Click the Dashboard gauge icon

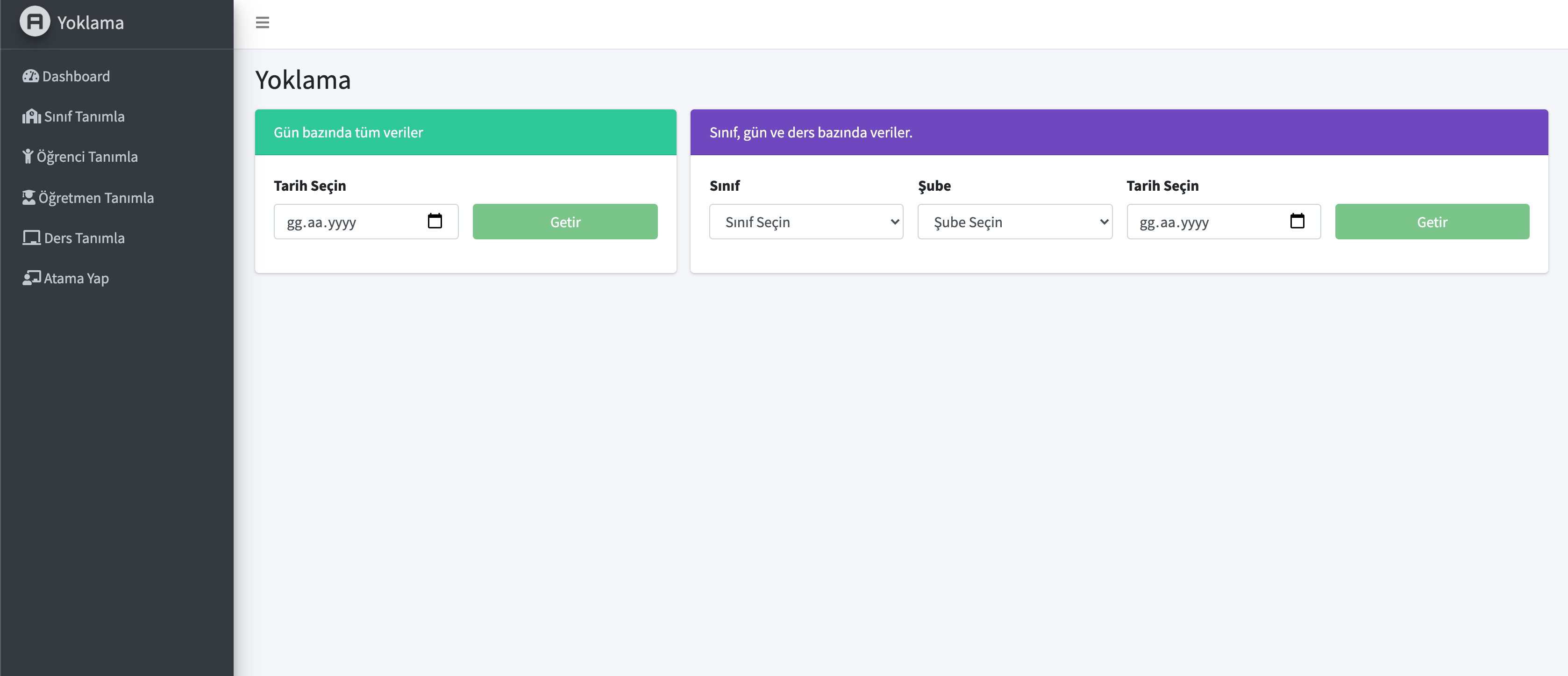pyautogui.click(x=30, y=76)
